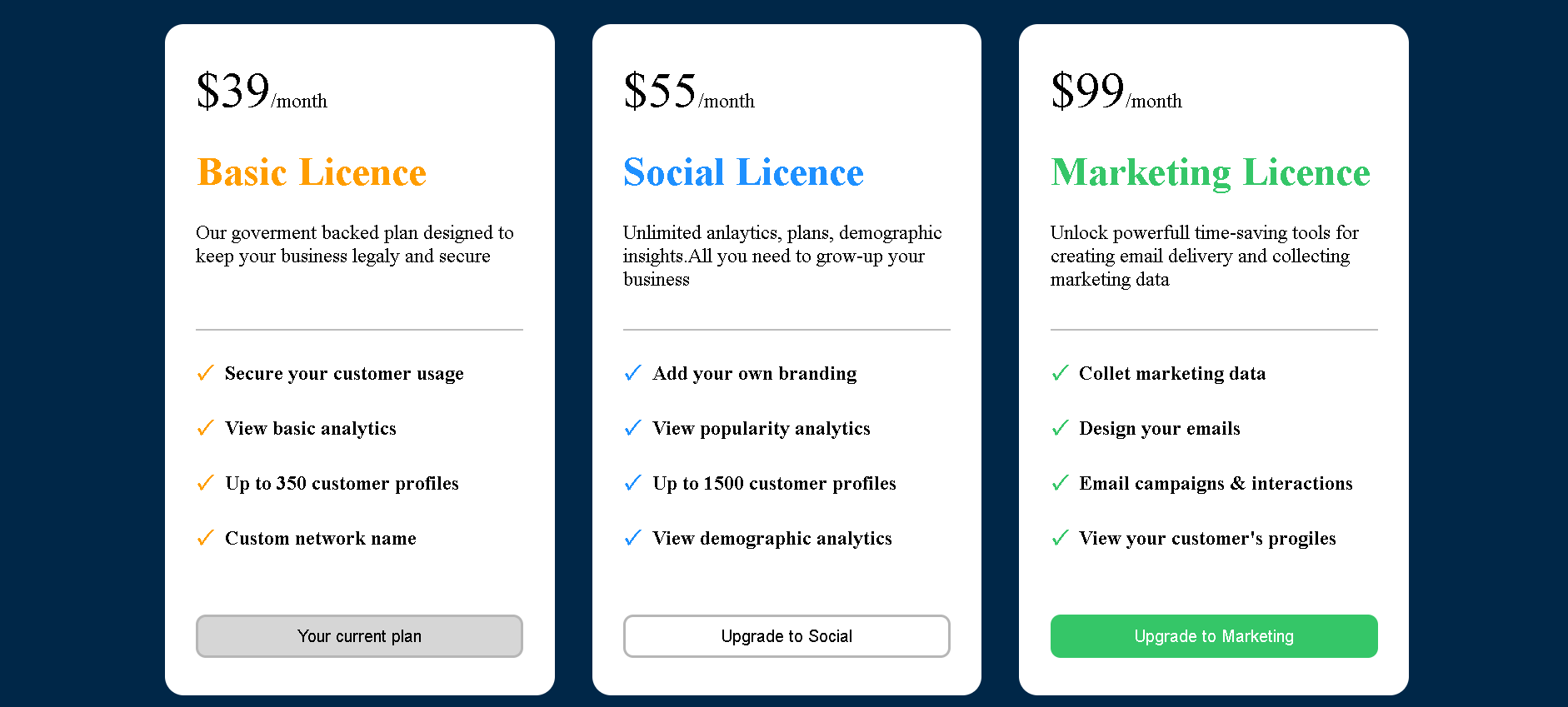This screenshot has height=707, width=1568.
Task: Click the $39 per month price
Action: [x=262, y=91]
